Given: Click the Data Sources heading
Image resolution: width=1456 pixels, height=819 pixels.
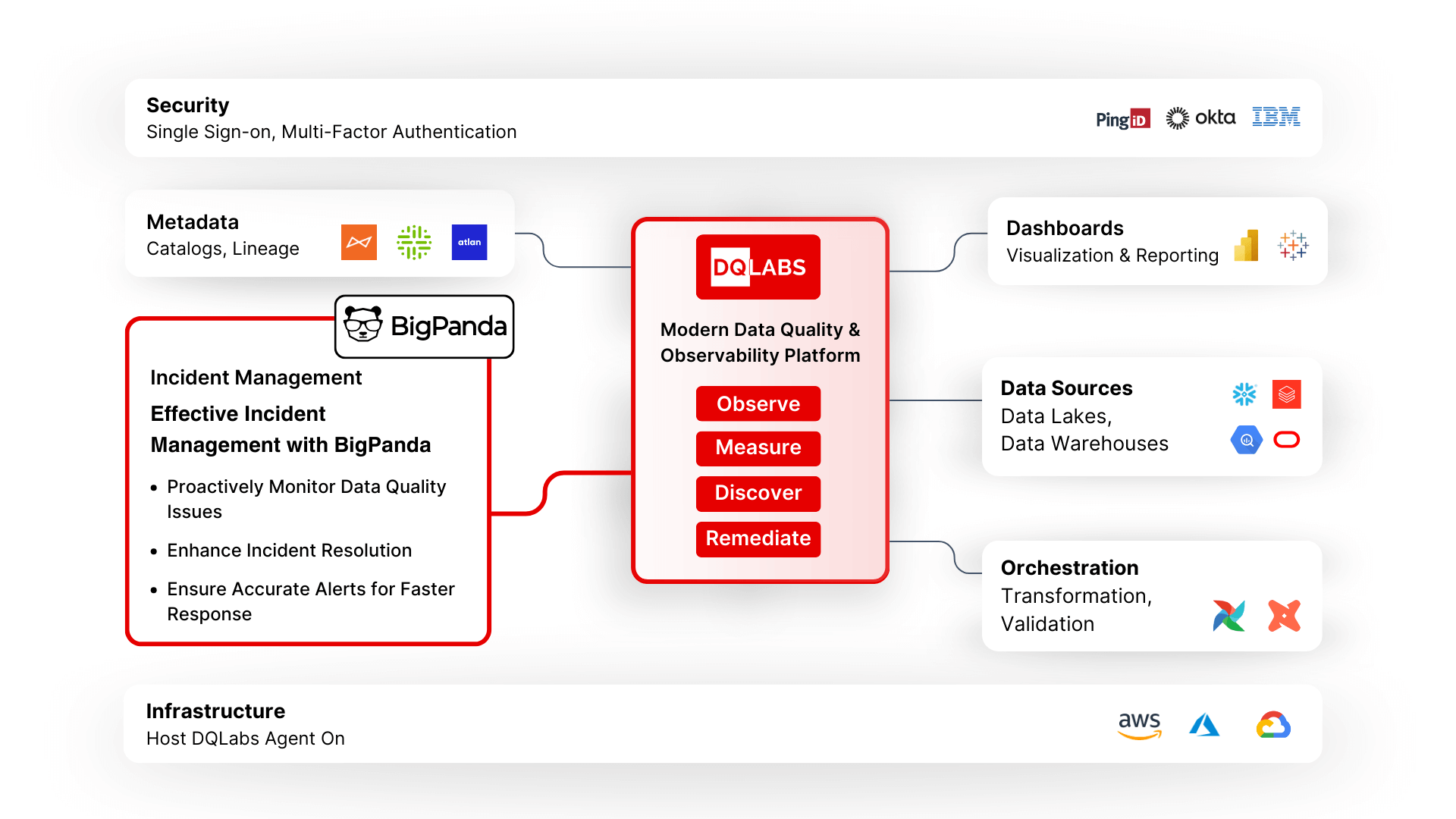Looking at the screenshot, I should [x=1066, y=388].
